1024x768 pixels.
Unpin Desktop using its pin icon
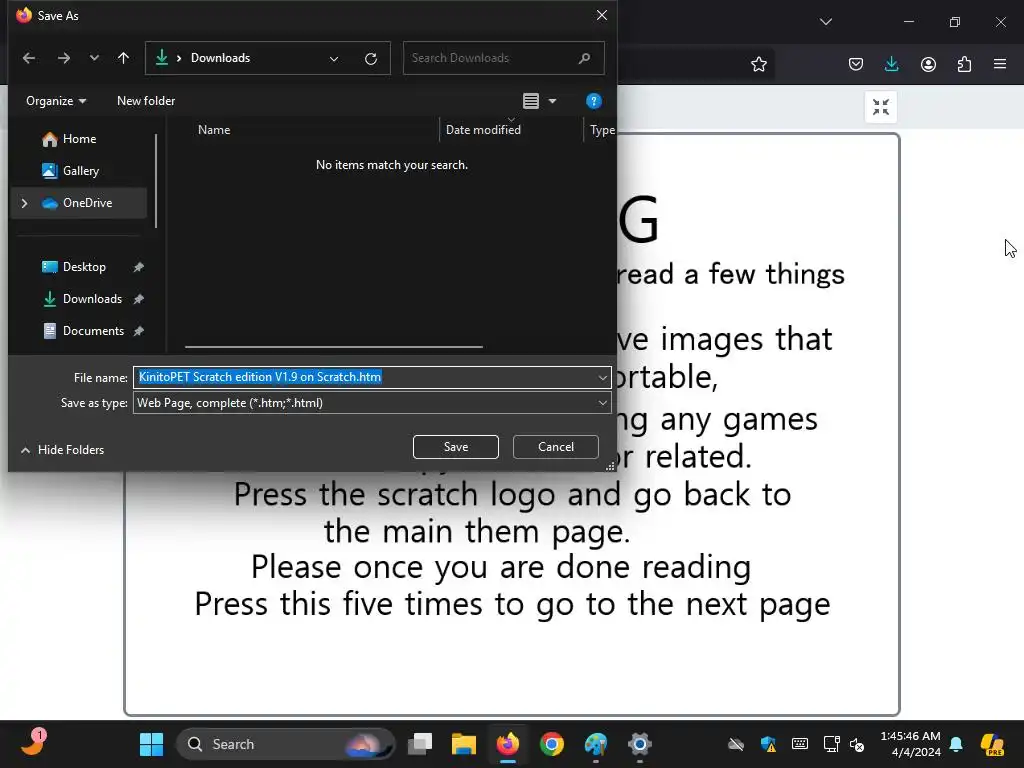pos(138,267)
